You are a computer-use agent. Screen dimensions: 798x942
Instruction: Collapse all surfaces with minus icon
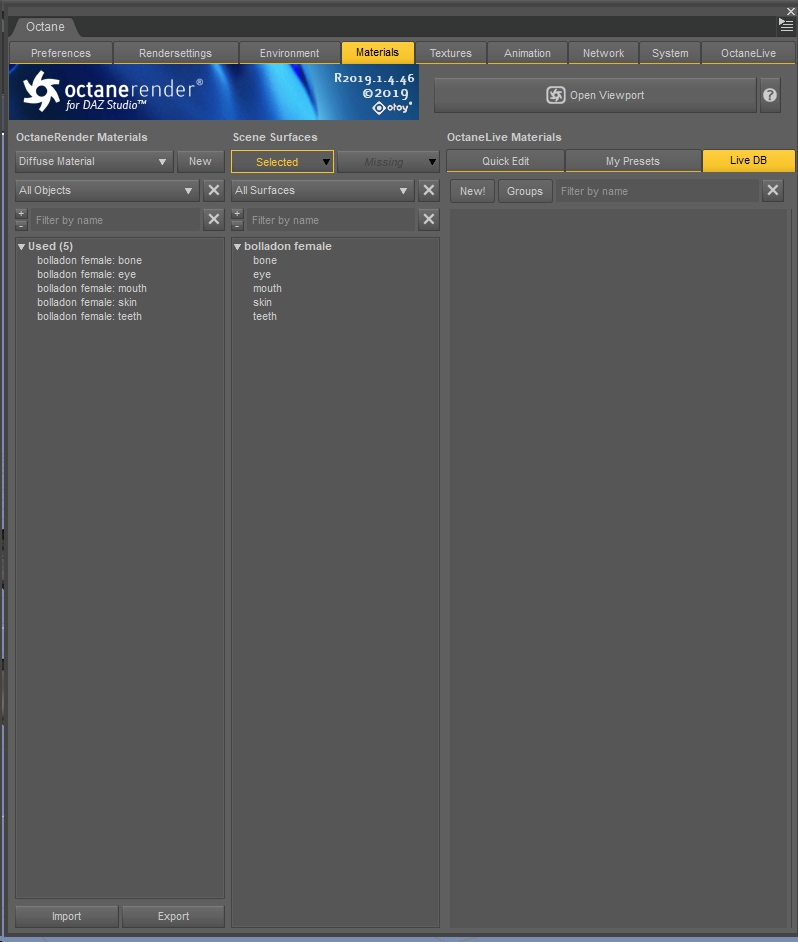tap(237, 225)
